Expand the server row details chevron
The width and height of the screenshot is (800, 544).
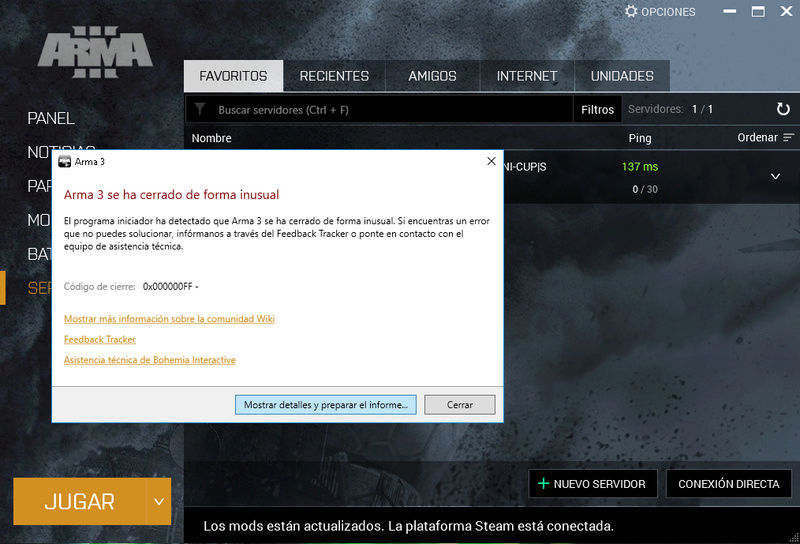pyautogui.click(x=776, y=177)
